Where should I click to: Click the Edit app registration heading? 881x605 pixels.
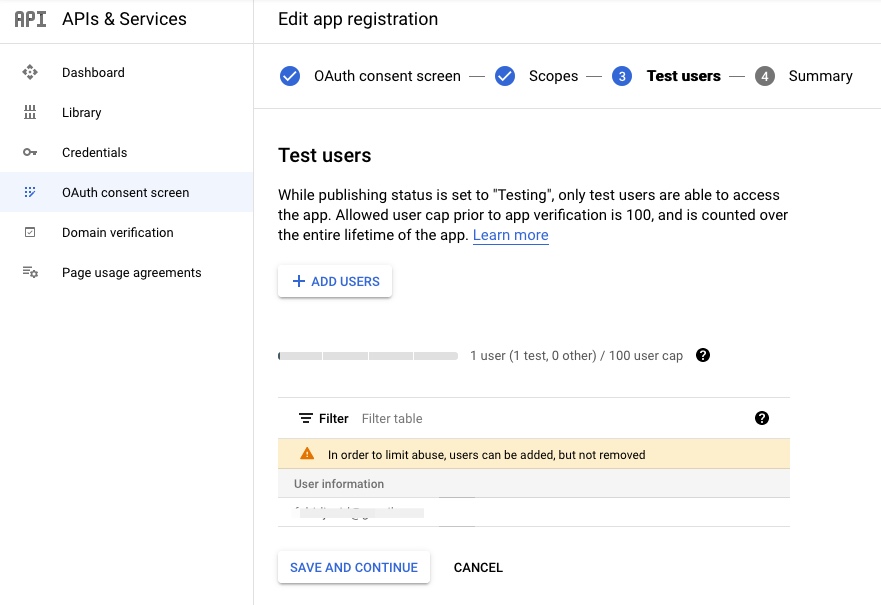358,19
